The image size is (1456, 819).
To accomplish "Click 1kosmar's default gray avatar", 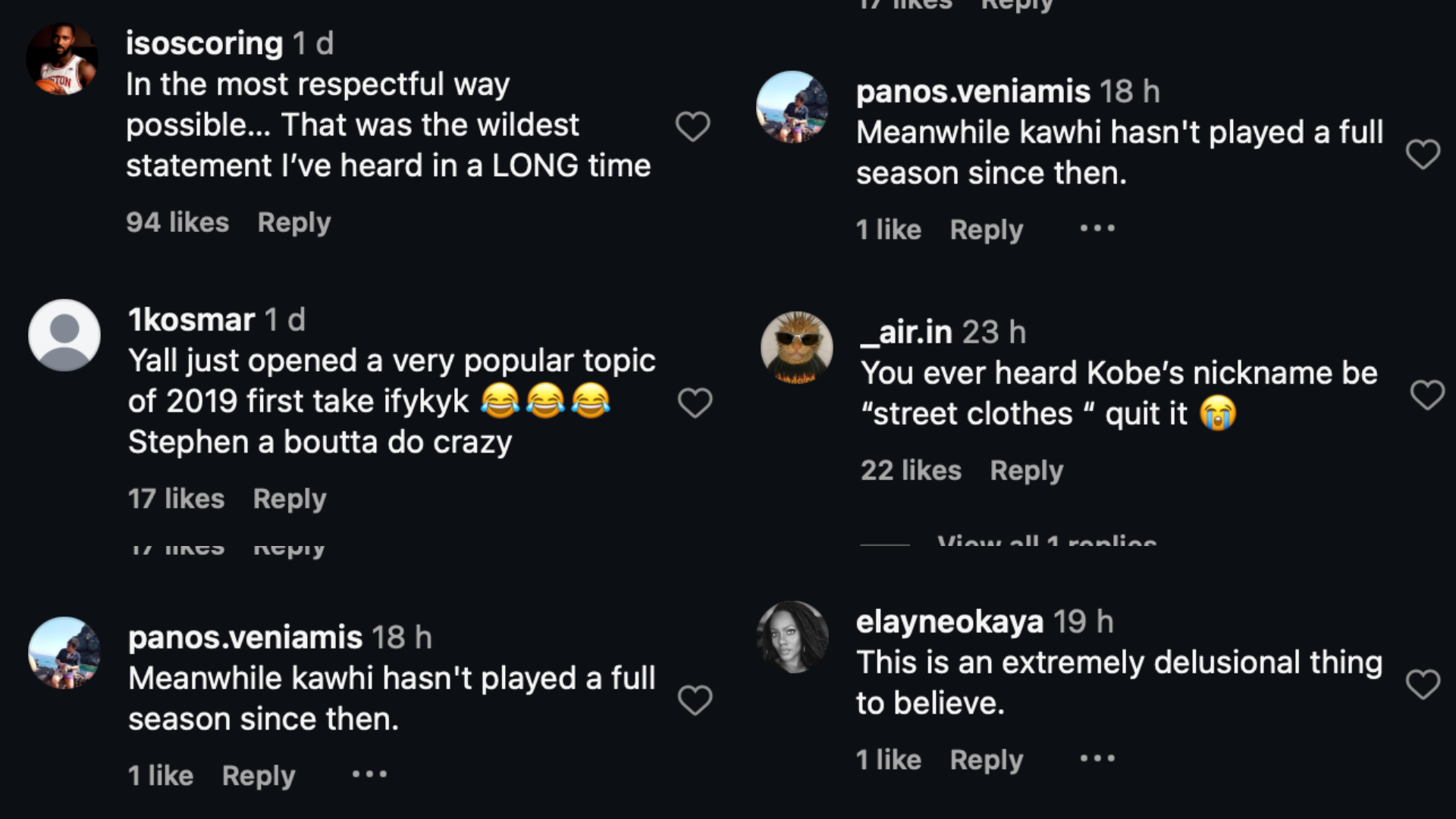I will click(x=64, y=335).
